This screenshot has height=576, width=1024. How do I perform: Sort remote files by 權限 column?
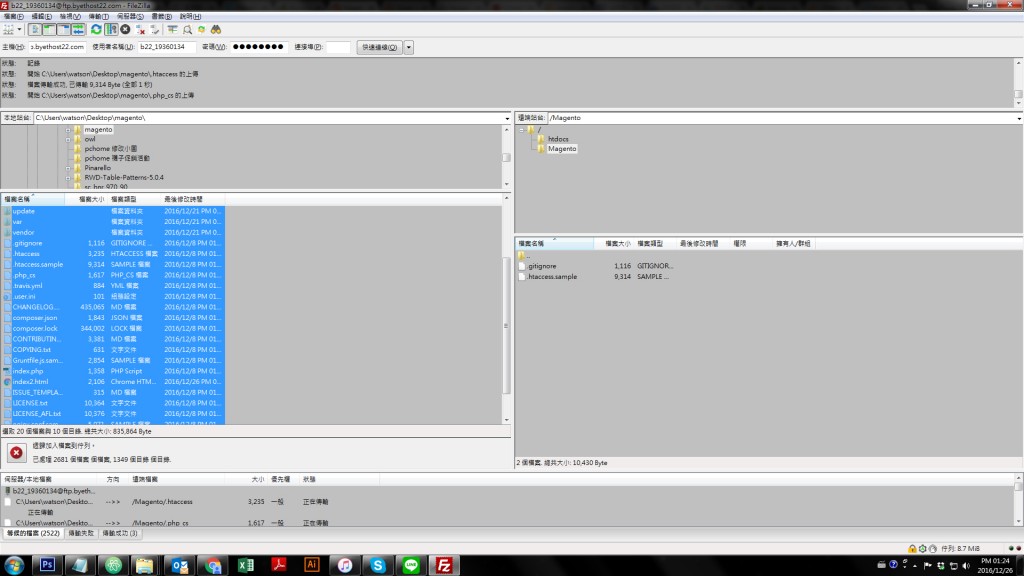point(750,244)
